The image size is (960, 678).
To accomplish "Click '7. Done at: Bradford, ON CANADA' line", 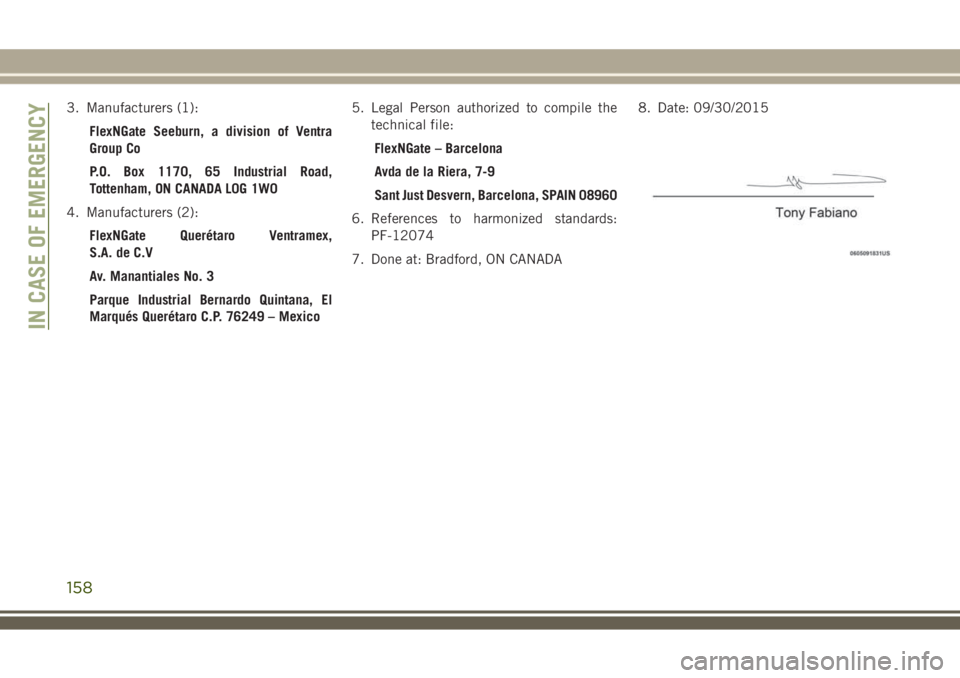I will (457, 260).
